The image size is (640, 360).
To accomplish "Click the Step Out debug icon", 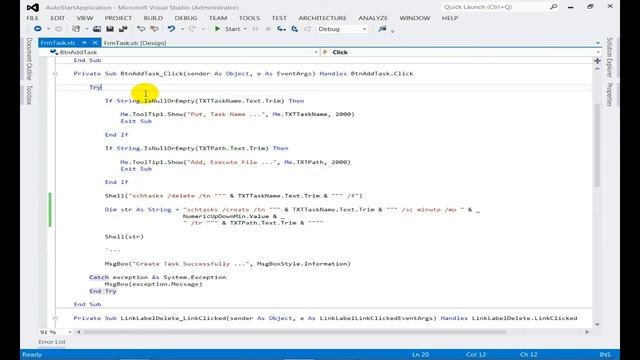I will tap(308, 29).
